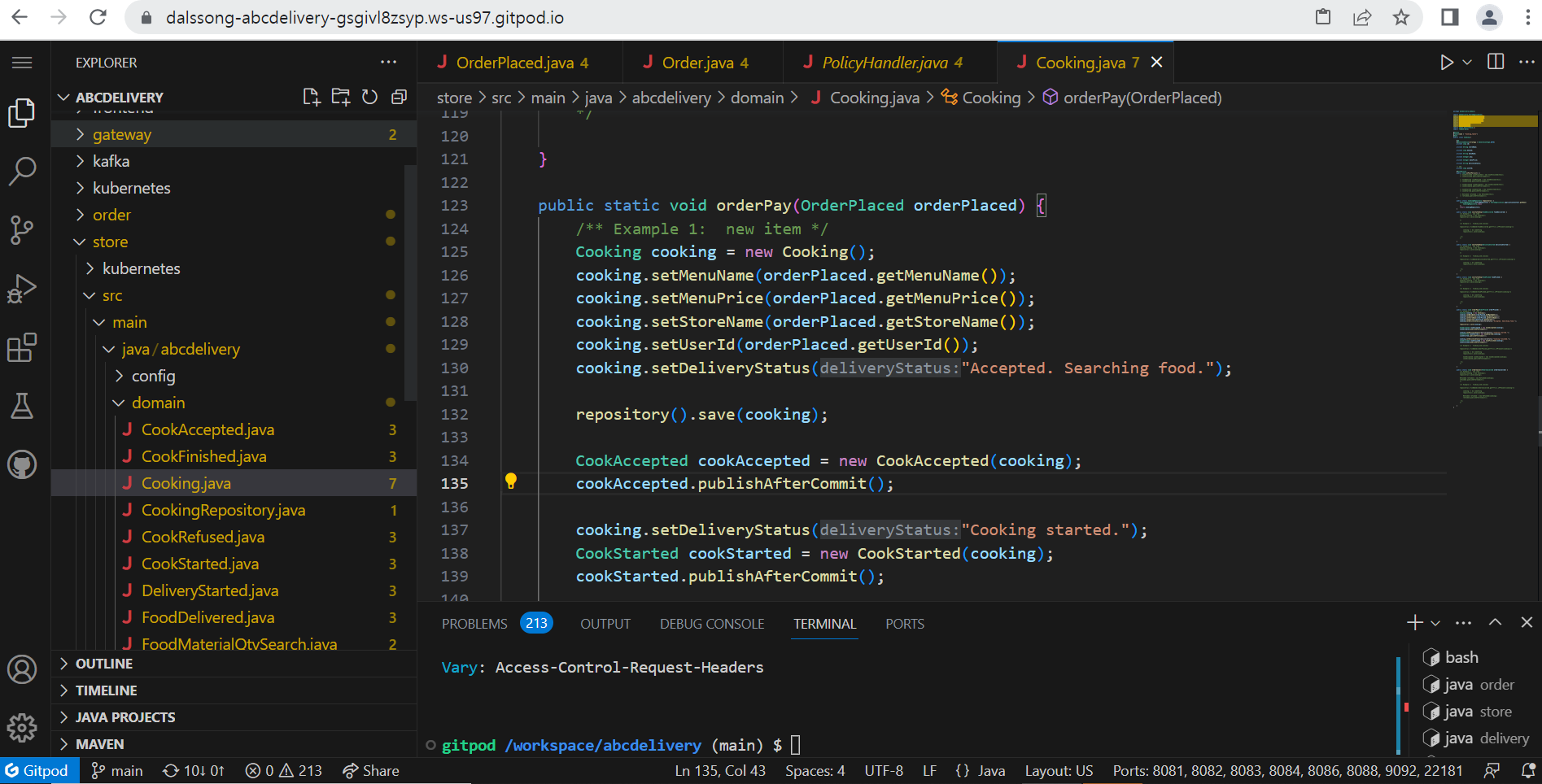Run the current Java file

click(x=1447, y=62)
